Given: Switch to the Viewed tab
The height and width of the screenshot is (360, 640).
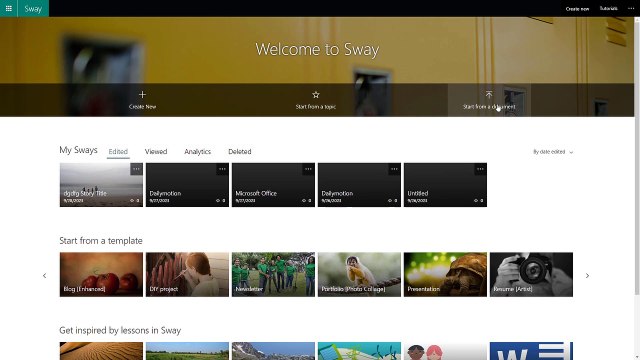Looking at the screenshot, I should tap(156, 151).
